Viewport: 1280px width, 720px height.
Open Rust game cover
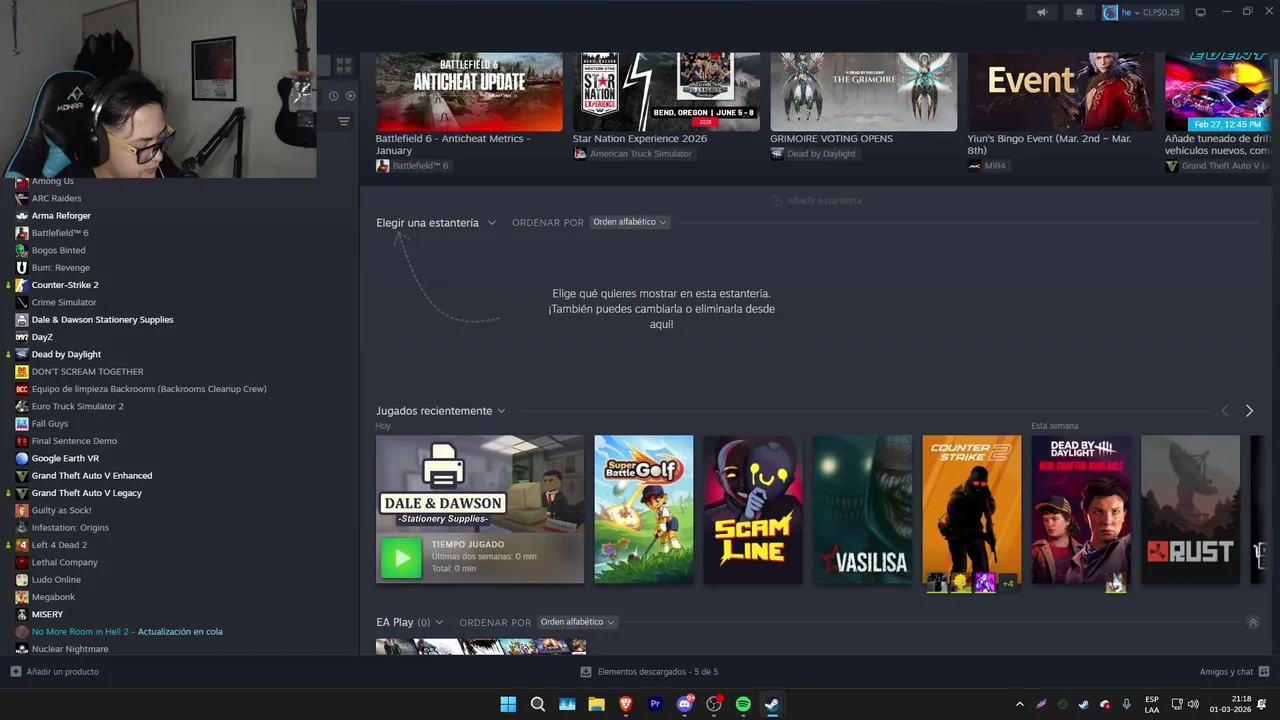[1190, 509]
